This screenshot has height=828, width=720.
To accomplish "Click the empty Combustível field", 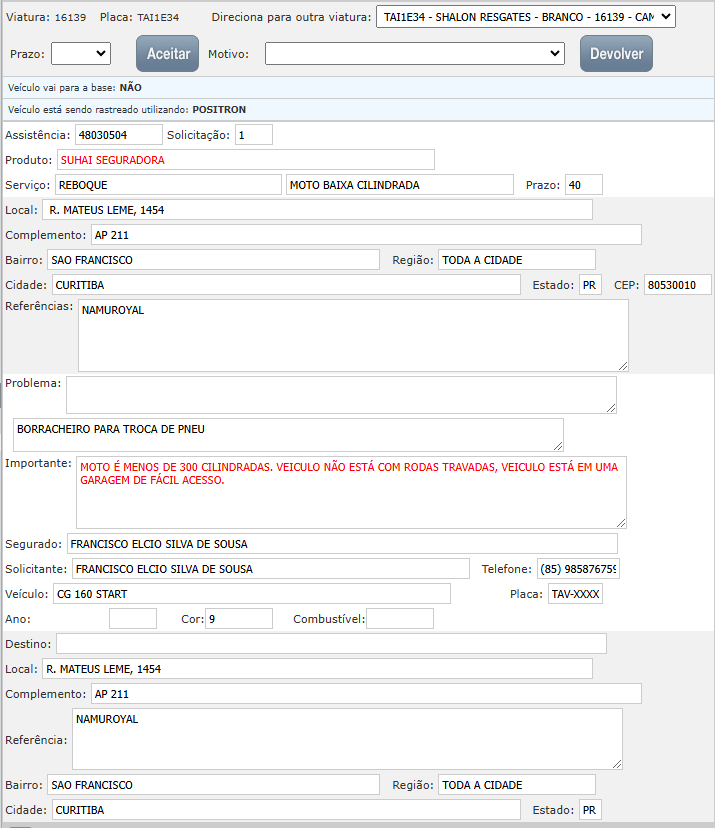I will pyautogui.click(x=400, y=619).
